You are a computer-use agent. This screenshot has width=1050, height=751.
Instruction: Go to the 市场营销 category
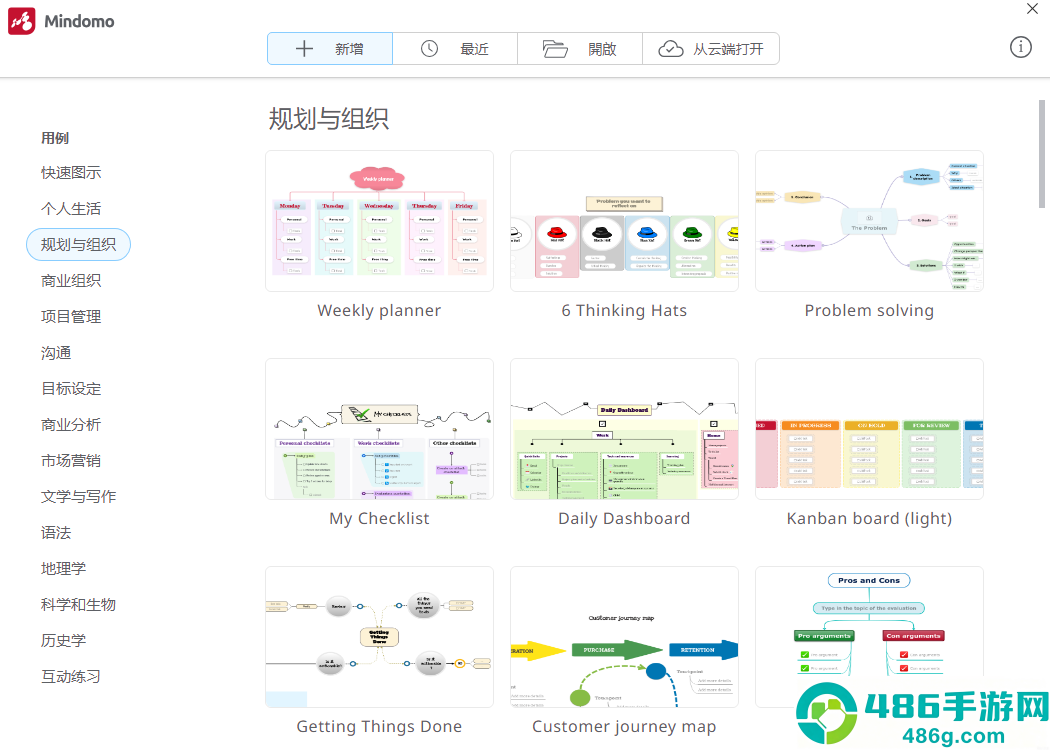(x=71, y=460)
